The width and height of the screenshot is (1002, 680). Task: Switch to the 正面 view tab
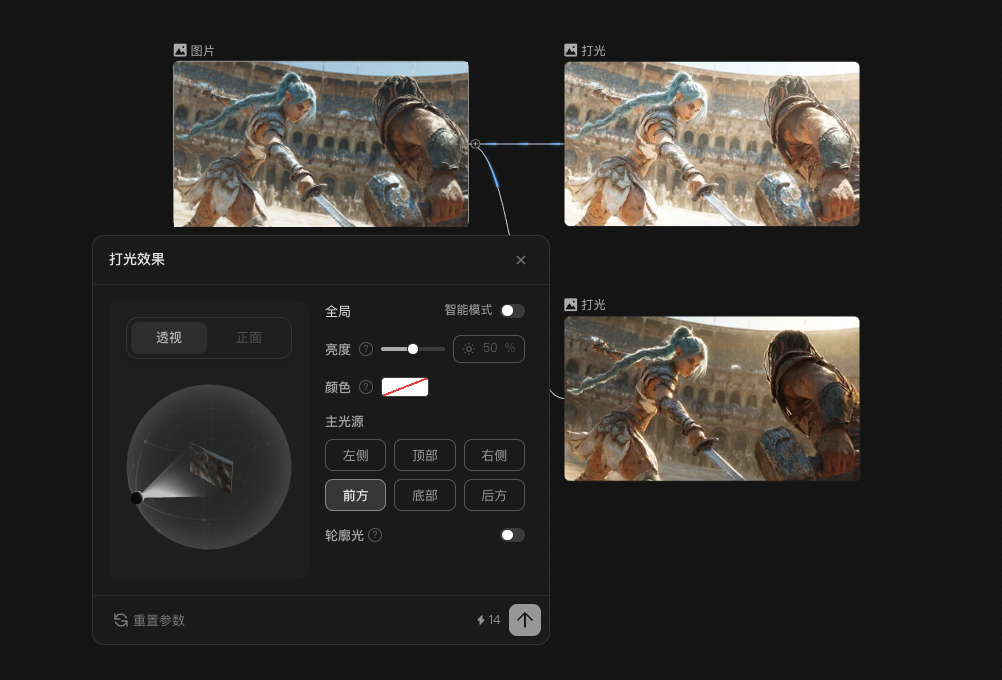point(249,338)
